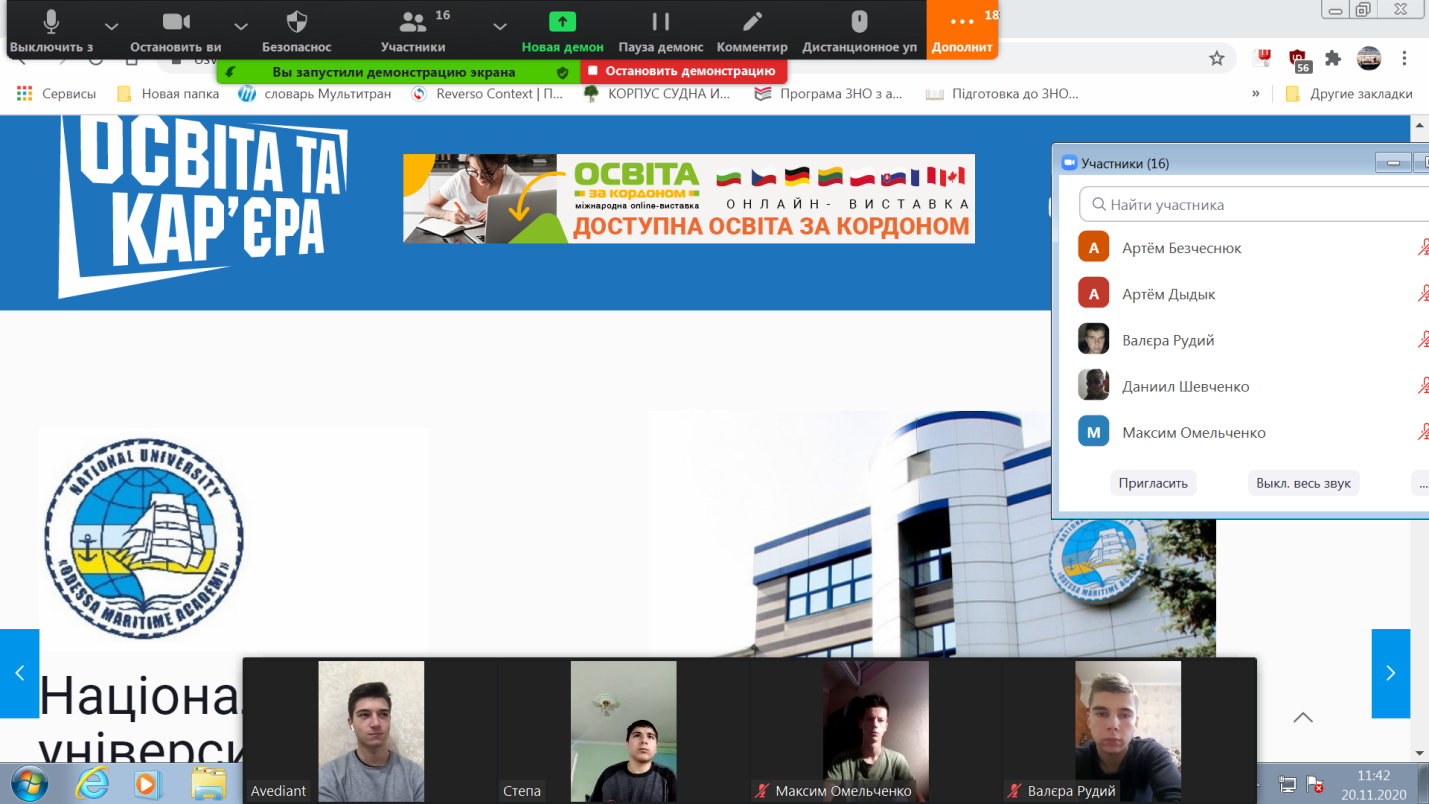Open the Chrome extensions puzzle icon
1429x804 pixels.
coord(1333,59)
